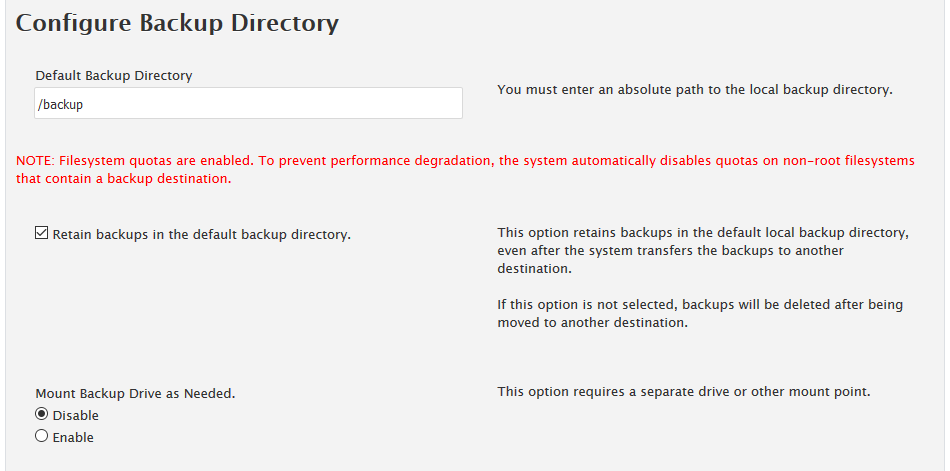The height and width of the screenshot is (471, 950).
Task: Click the 'If this option is not selected' line
Action: point(700,305)
